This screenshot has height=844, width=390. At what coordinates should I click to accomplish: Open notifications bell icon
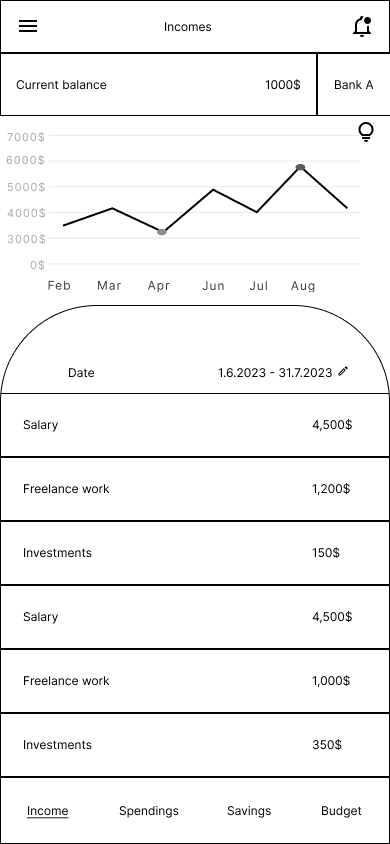pyautogui.click(x=363, y=26)
